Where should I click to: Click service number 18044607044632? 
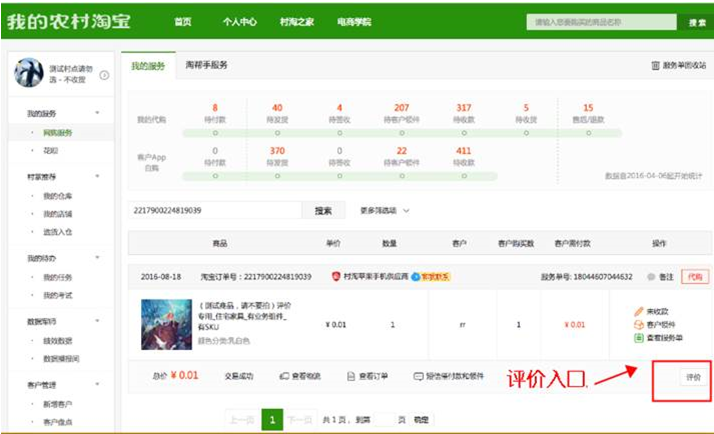(x=603, y=277)
